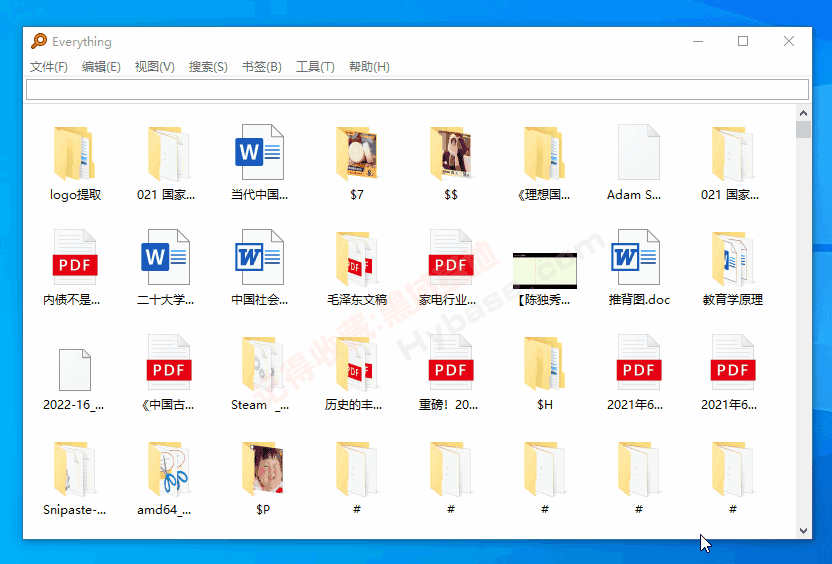The height and width of the screenshot is (564, 832).
Task: Click the scrollbar down arrow
Action: click(803, 531)
